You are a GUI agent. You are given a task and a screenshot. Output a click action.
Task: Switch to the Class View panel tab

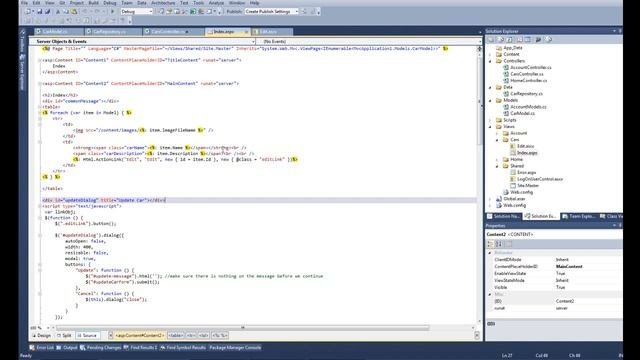tap(611, 216)
